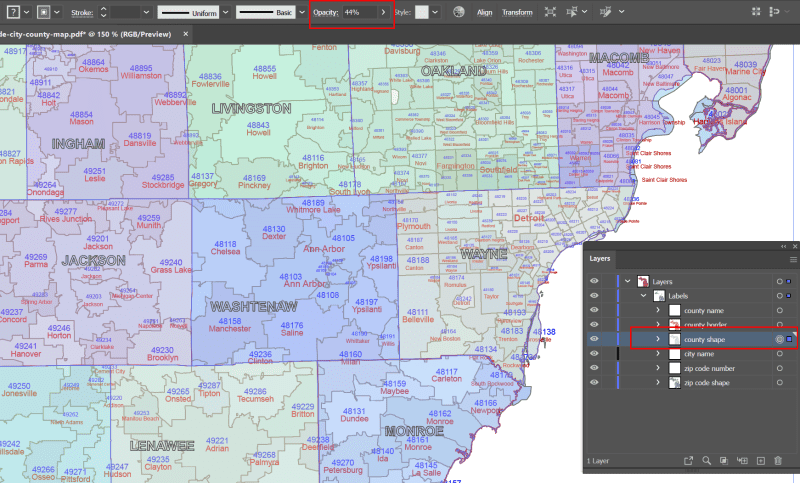This screenshot has width=800, height=483.
Task: Hide the county shape layer
Action: tap(594, 338)
